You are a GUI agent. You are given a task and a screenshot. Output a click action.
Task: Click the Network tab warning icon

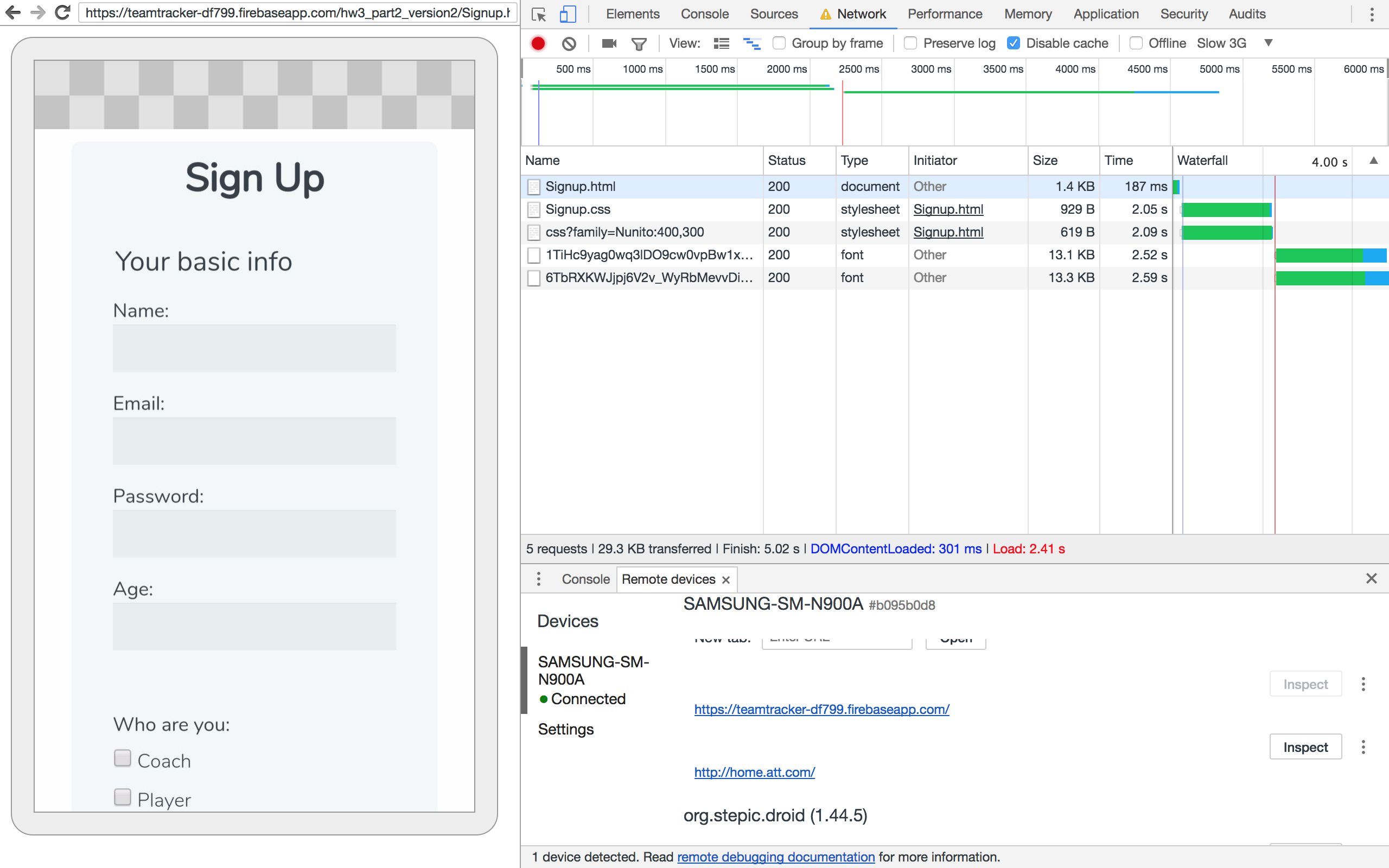tap(825, 14)
